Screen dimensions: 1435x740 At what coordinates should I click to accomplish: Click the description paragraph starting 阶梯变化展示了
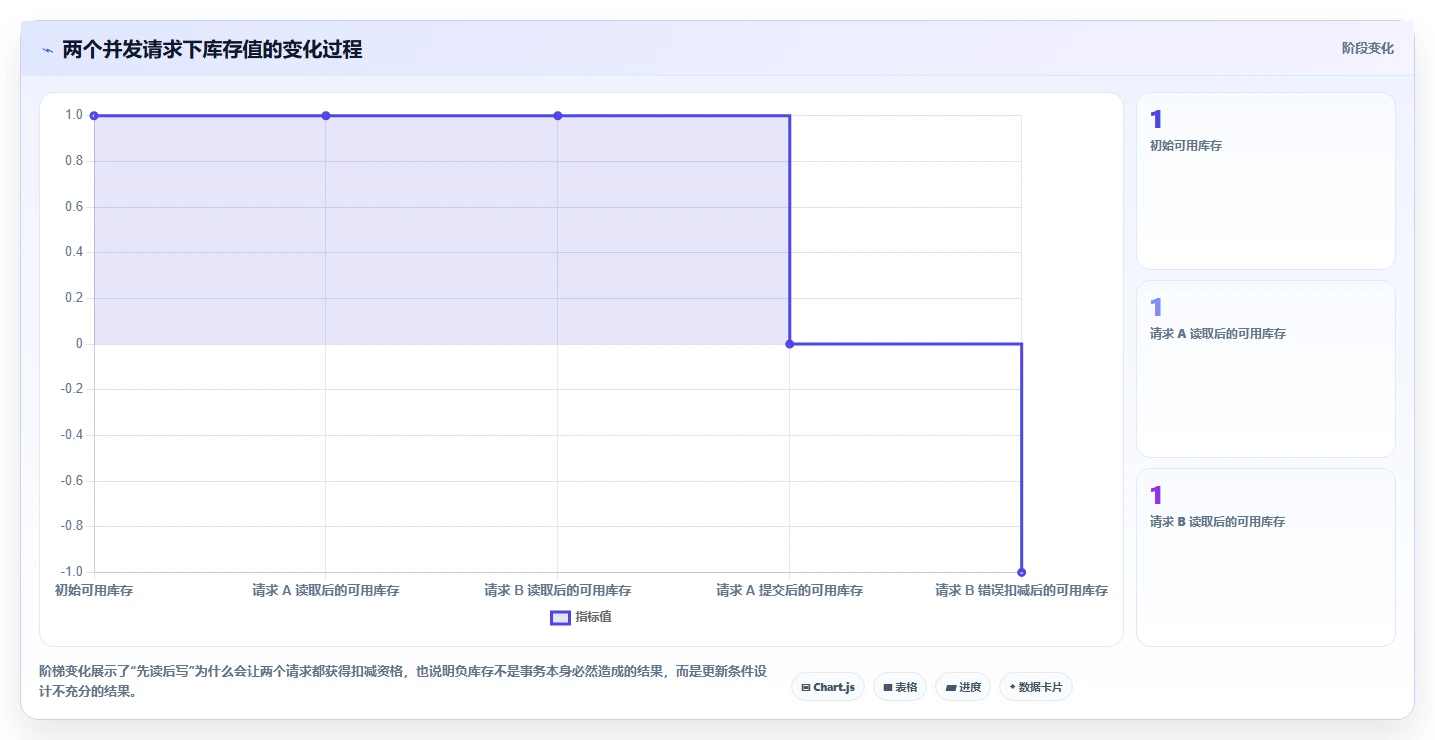click(x=404, y=681)
